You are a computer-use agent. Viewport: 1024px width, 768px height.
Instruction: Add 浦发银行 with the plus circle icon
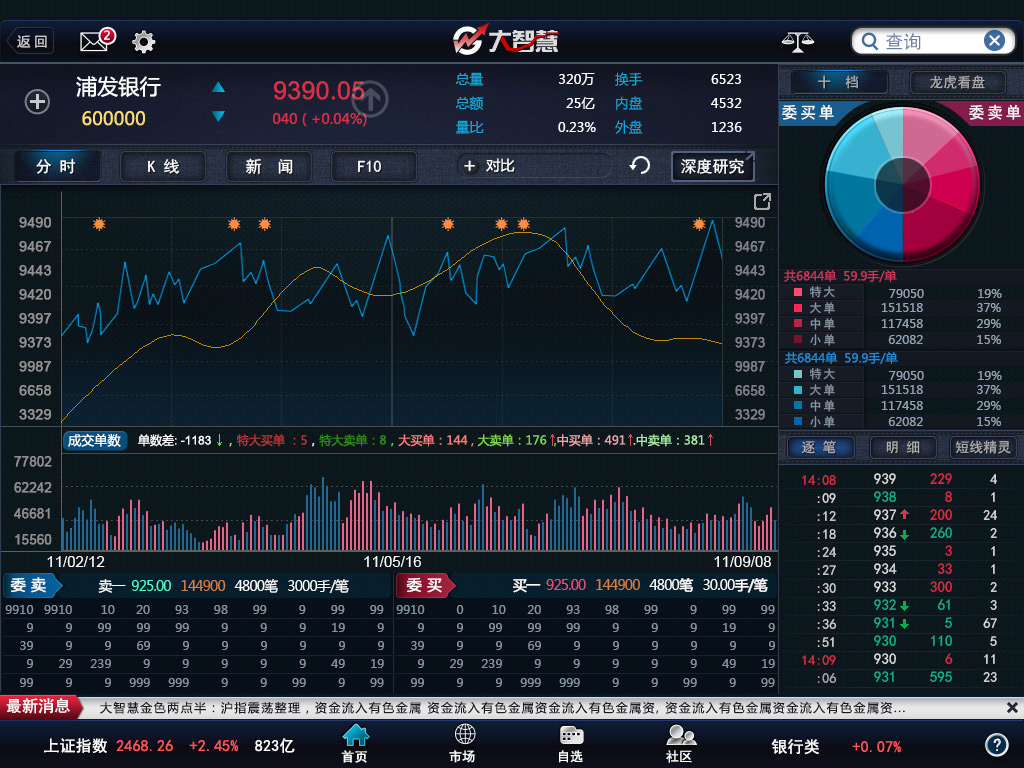pyautogui.click(x=37, y=102)
